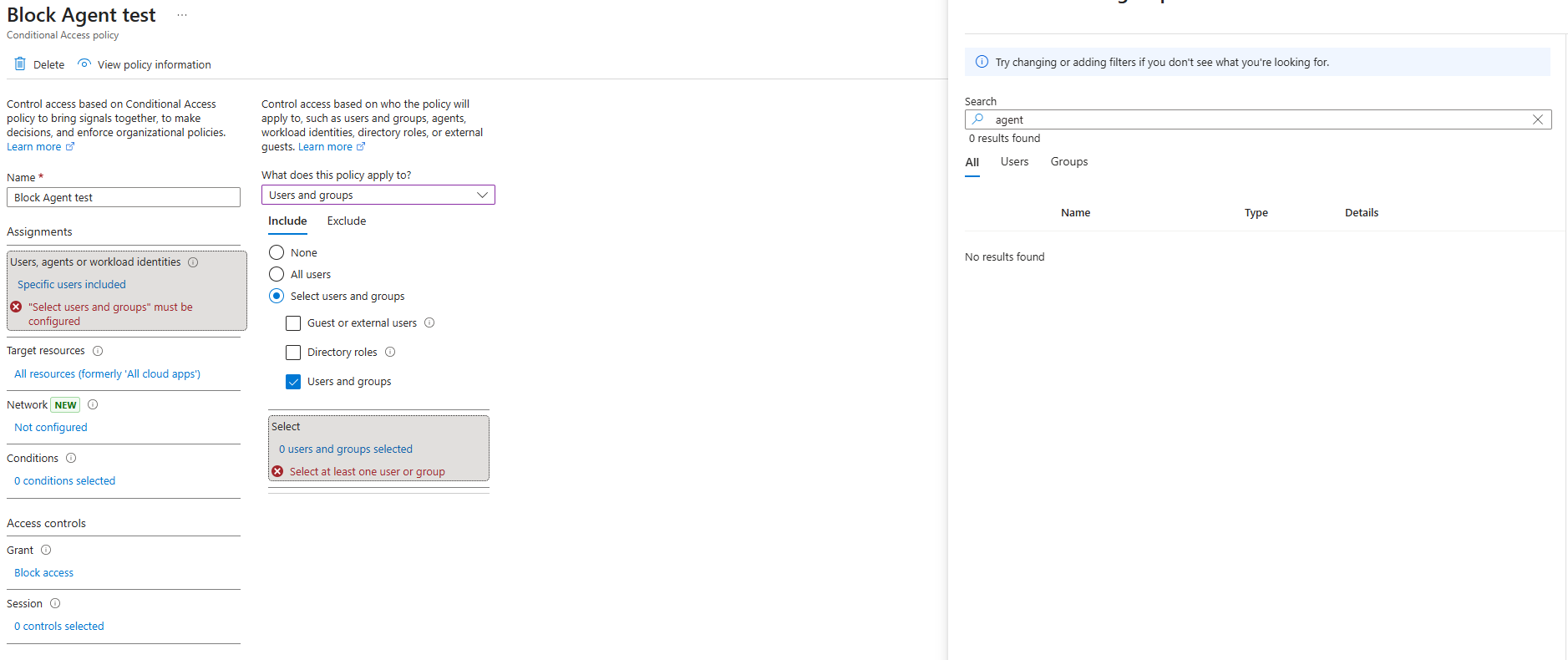Click info icon beside Guest or external users

429,323
